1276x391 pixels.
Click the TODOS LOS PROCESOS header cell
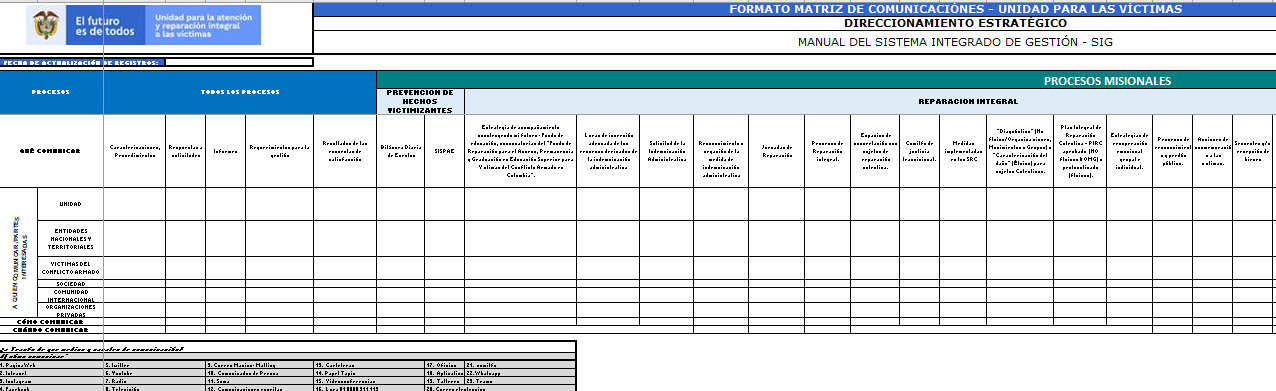pyautogui.click(x=240, y=93)
